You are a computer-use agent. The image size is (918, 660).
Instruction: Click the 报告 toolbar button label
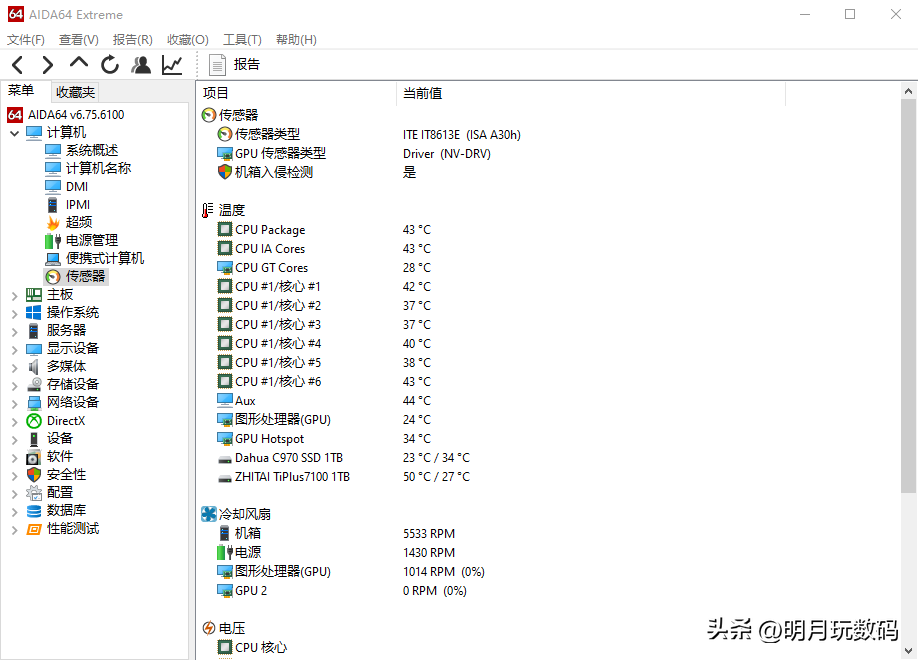(246, 64)
